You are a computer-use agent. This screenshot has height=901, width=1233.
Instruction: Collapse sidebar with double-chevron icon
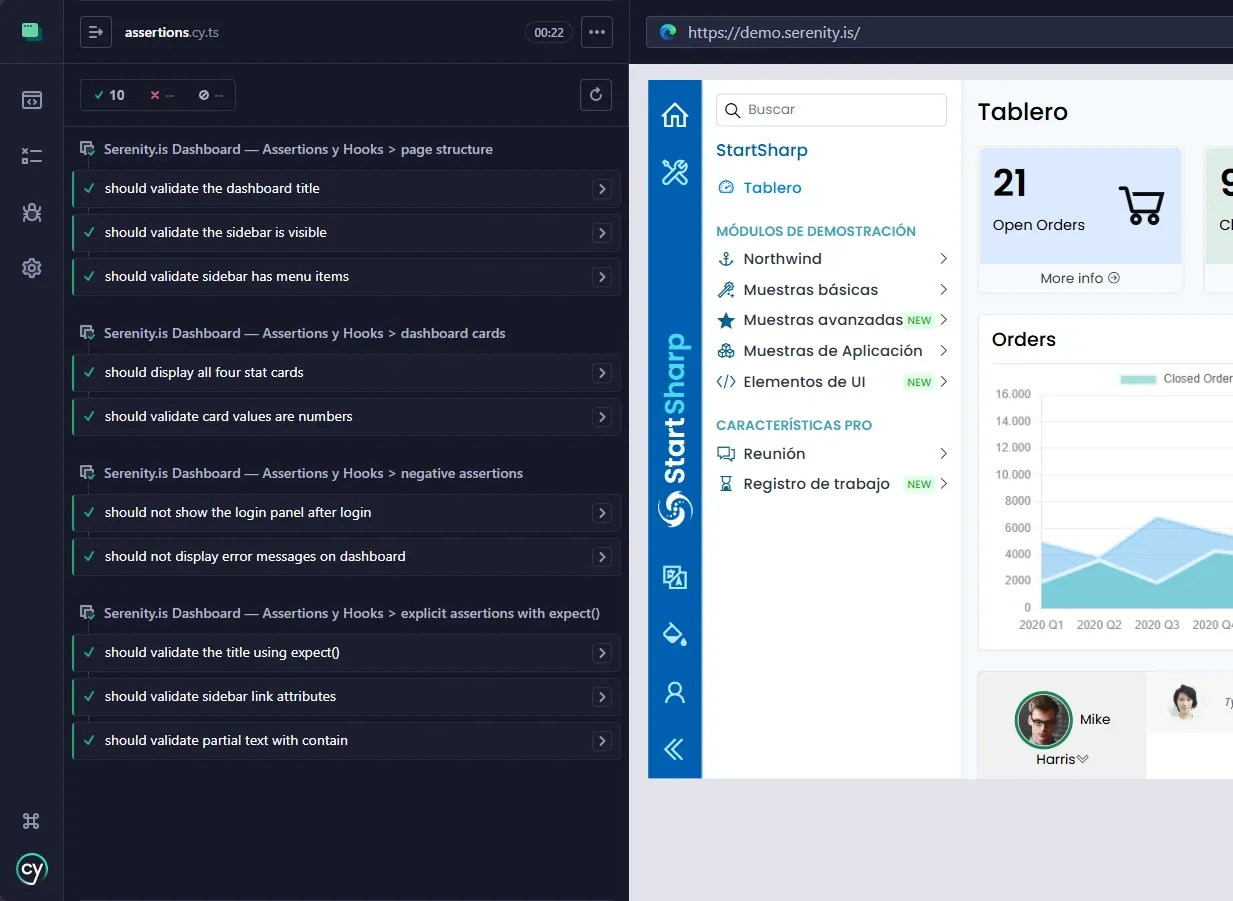[675, 749]
